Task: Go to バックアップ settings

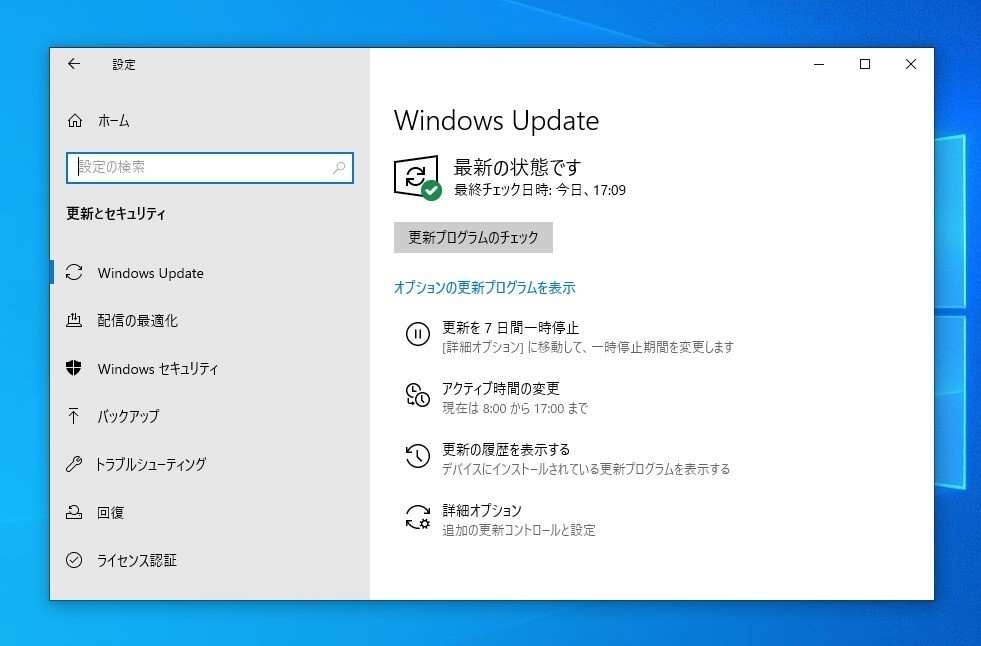Action: point(210,416)
